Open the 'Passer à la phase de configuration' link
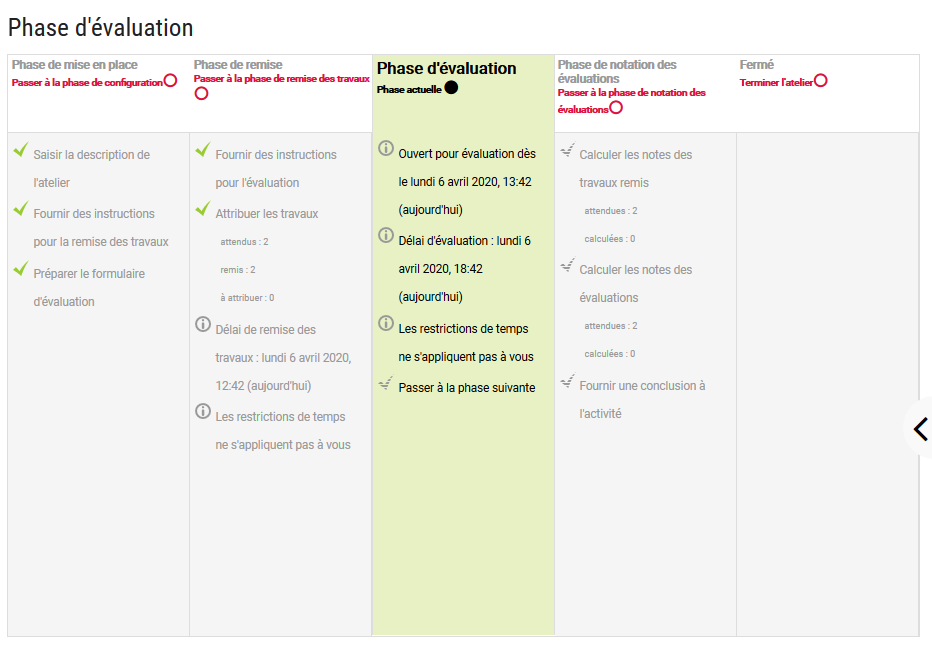 coord(87,83)
